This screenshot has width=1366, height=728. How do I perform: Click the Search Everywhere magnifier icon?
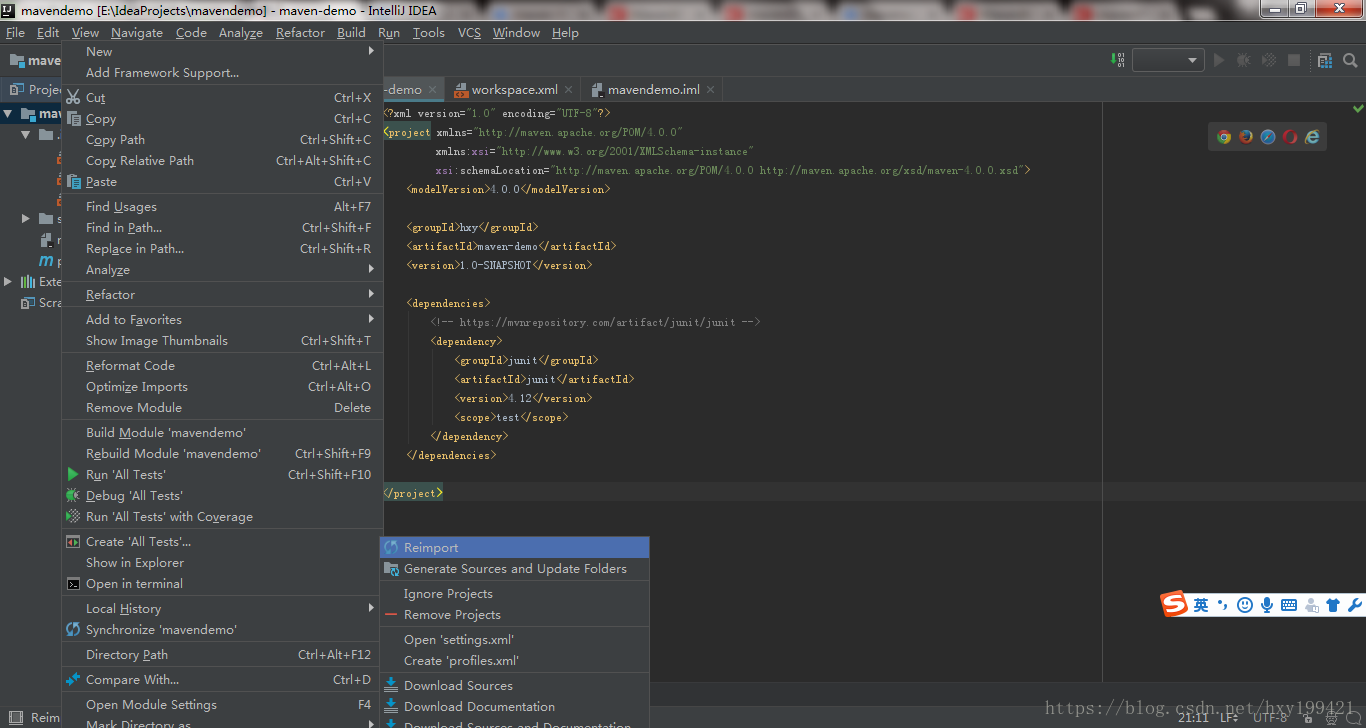(x=1350, y=60)
